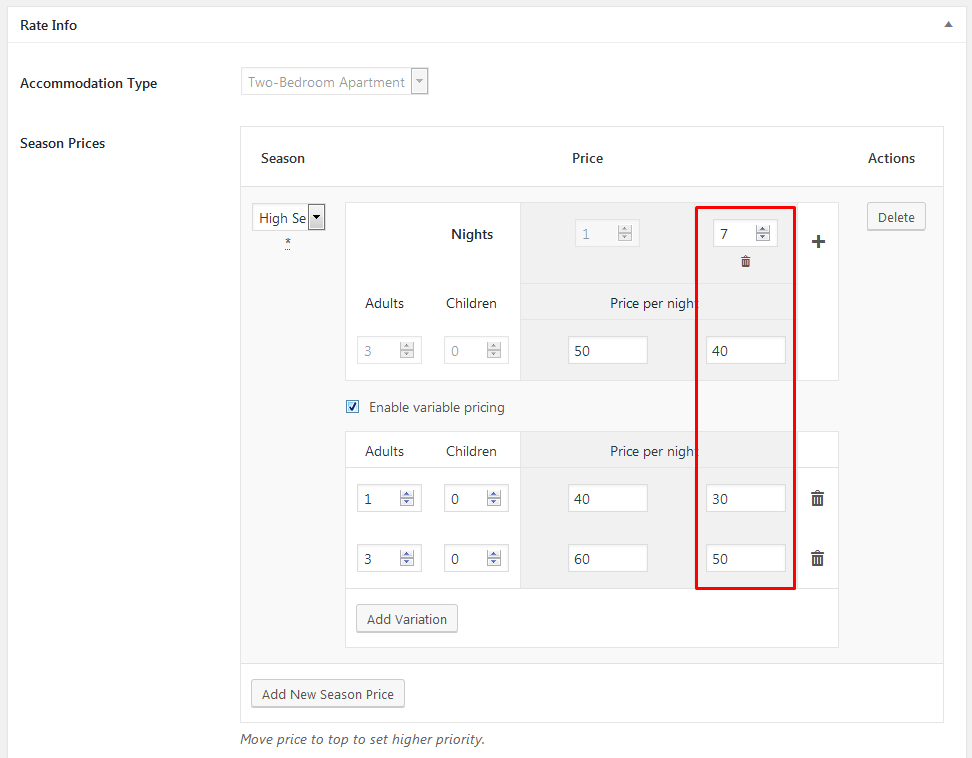Decrease adults count in 3-adult variation row
This screenshot has height=758, width=972.
click(407, 564)
